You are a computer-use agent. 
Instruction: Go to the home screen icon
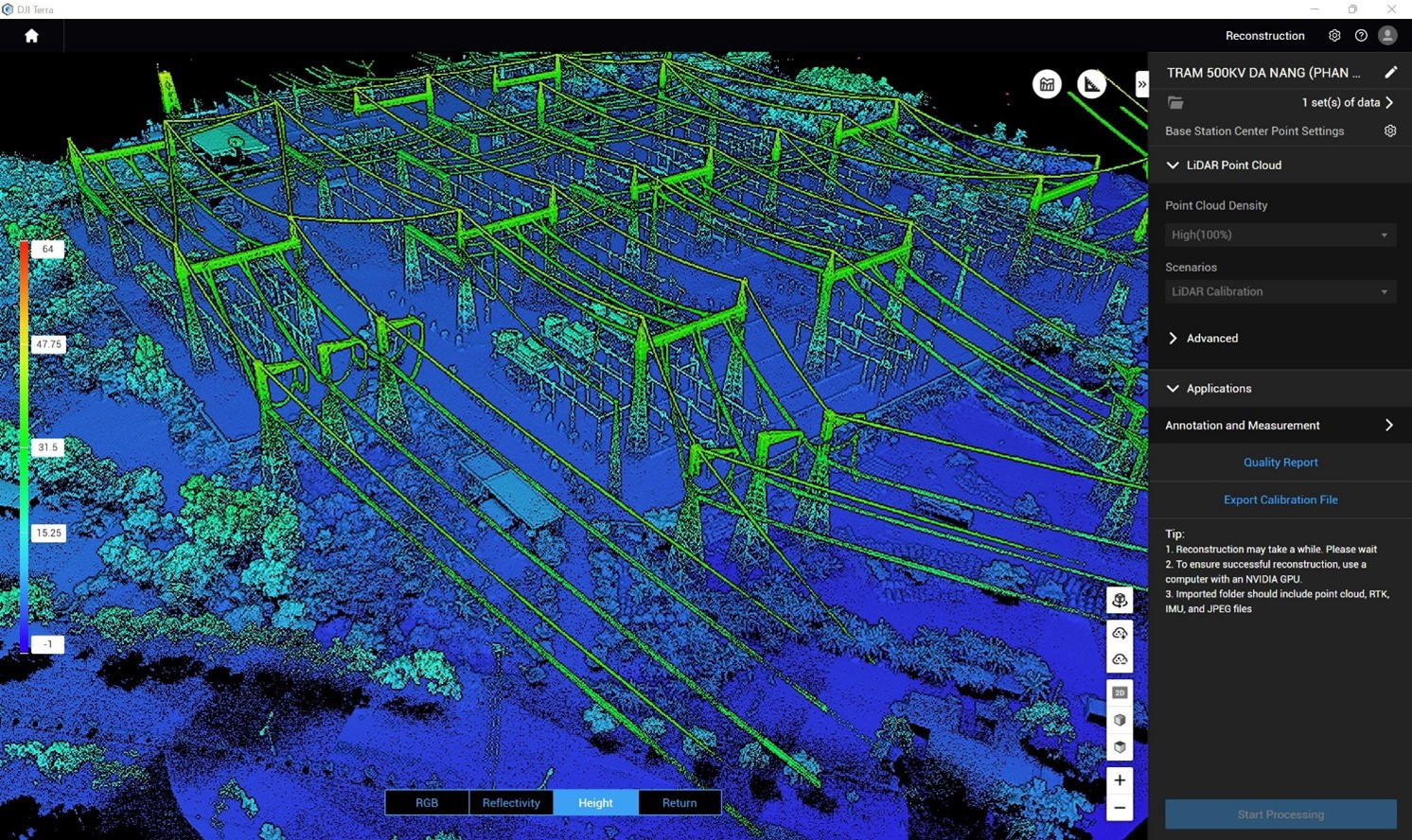(31, 36)
